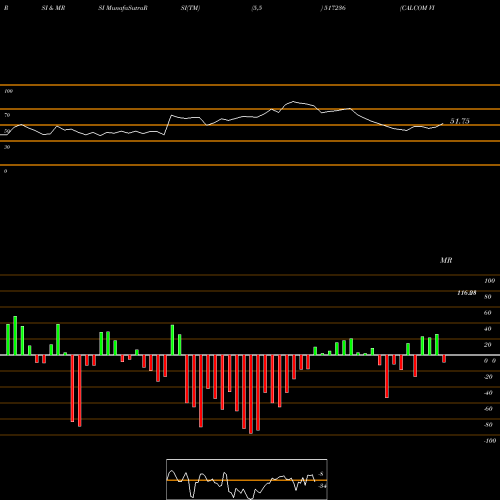Click the RSI 70 axis label
This screenshot has height=500, width=500.
point(7,115)
